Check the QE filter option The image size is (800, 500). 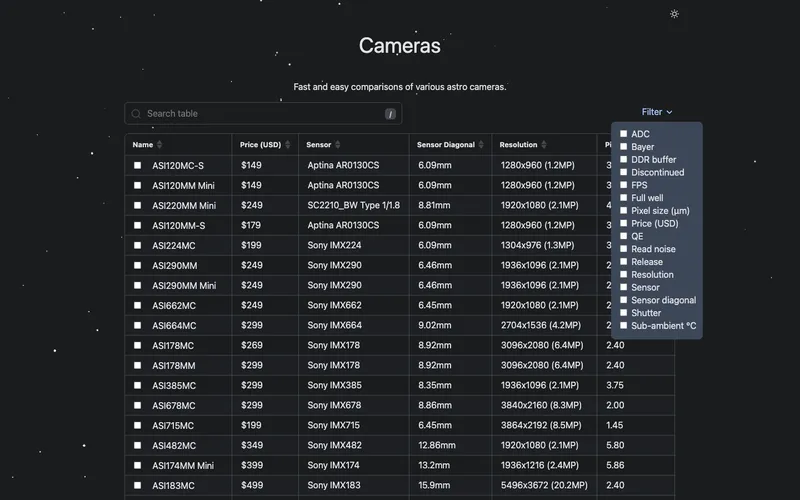point(623,236)
